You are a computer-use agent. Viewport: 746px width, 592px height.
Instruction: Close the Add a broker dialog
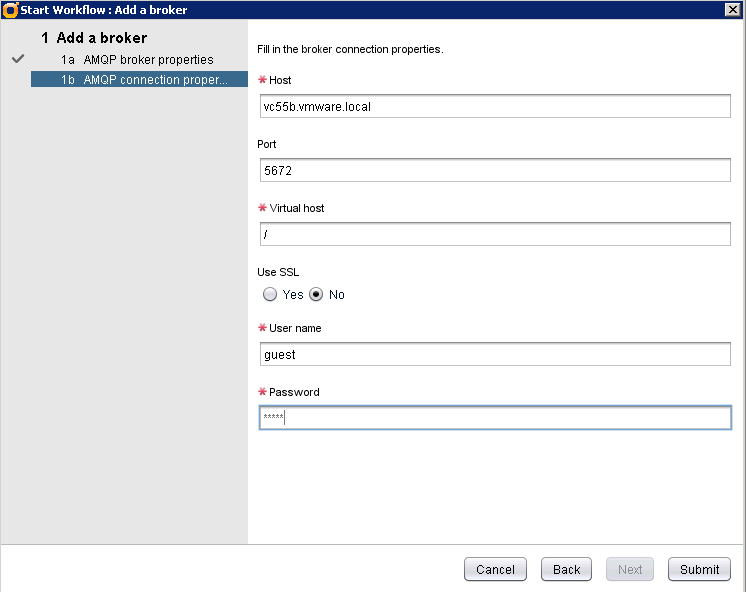[x=731, y=10]
